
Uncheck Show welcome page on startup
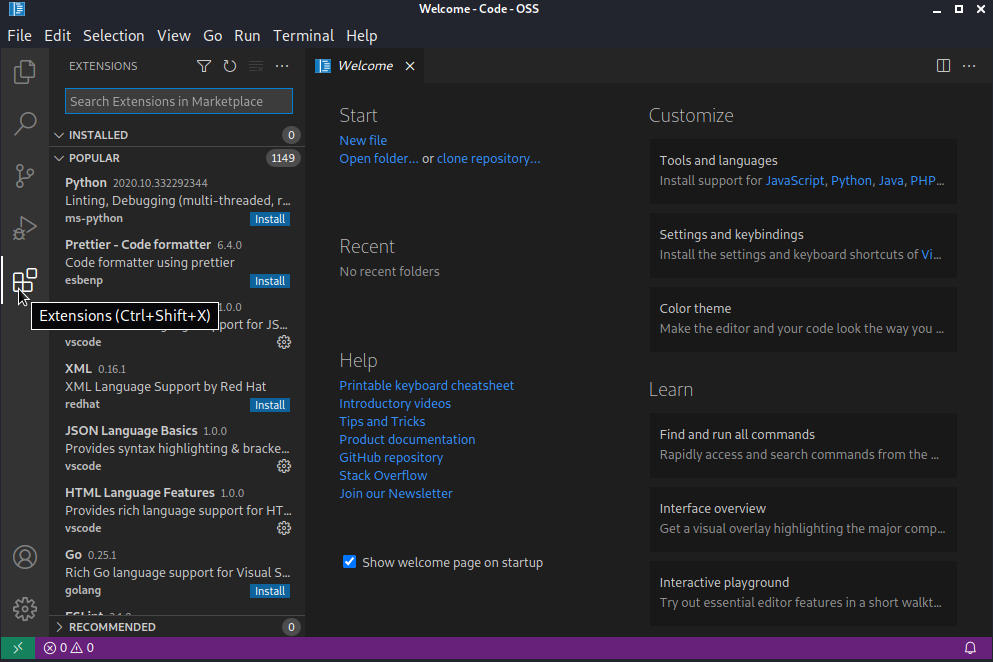tap(349, 562)
